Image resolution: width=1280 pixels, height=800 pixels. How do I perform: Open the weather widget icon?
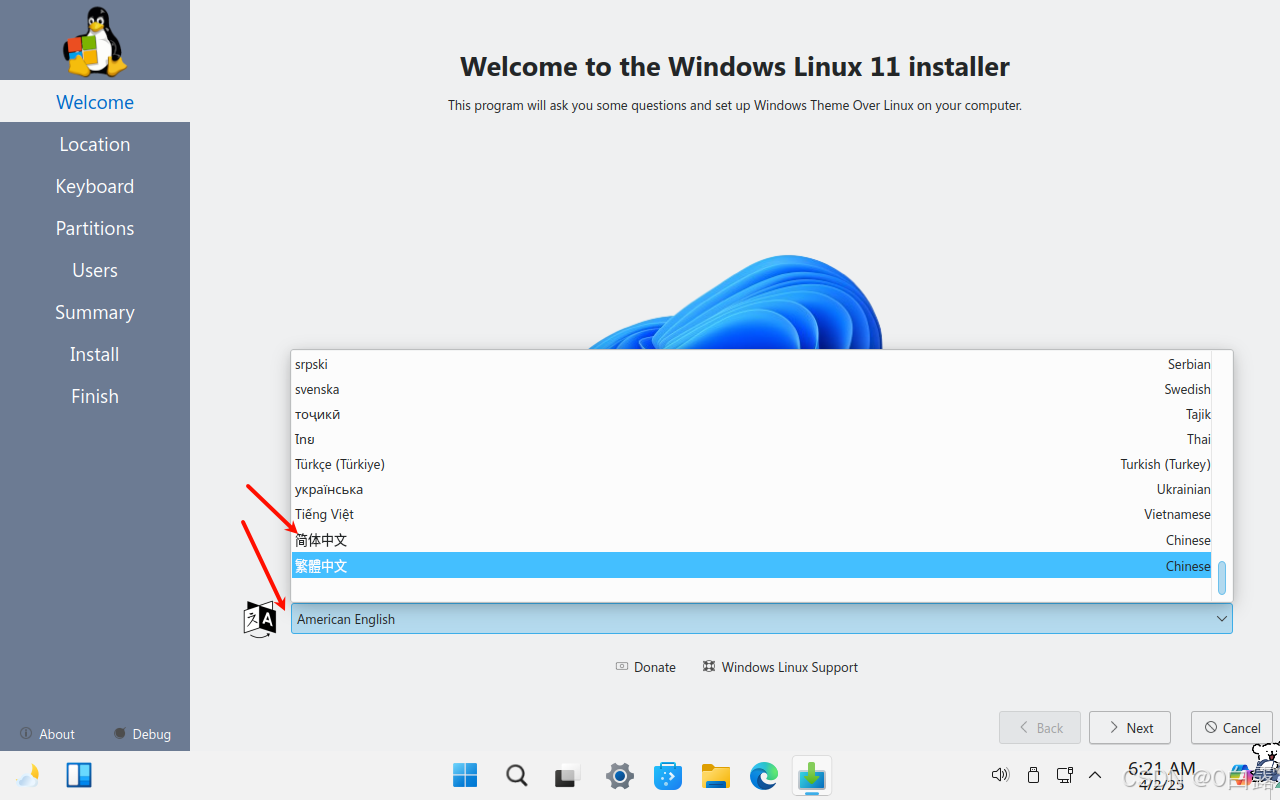pyautogui.click(x=28, y=775)
